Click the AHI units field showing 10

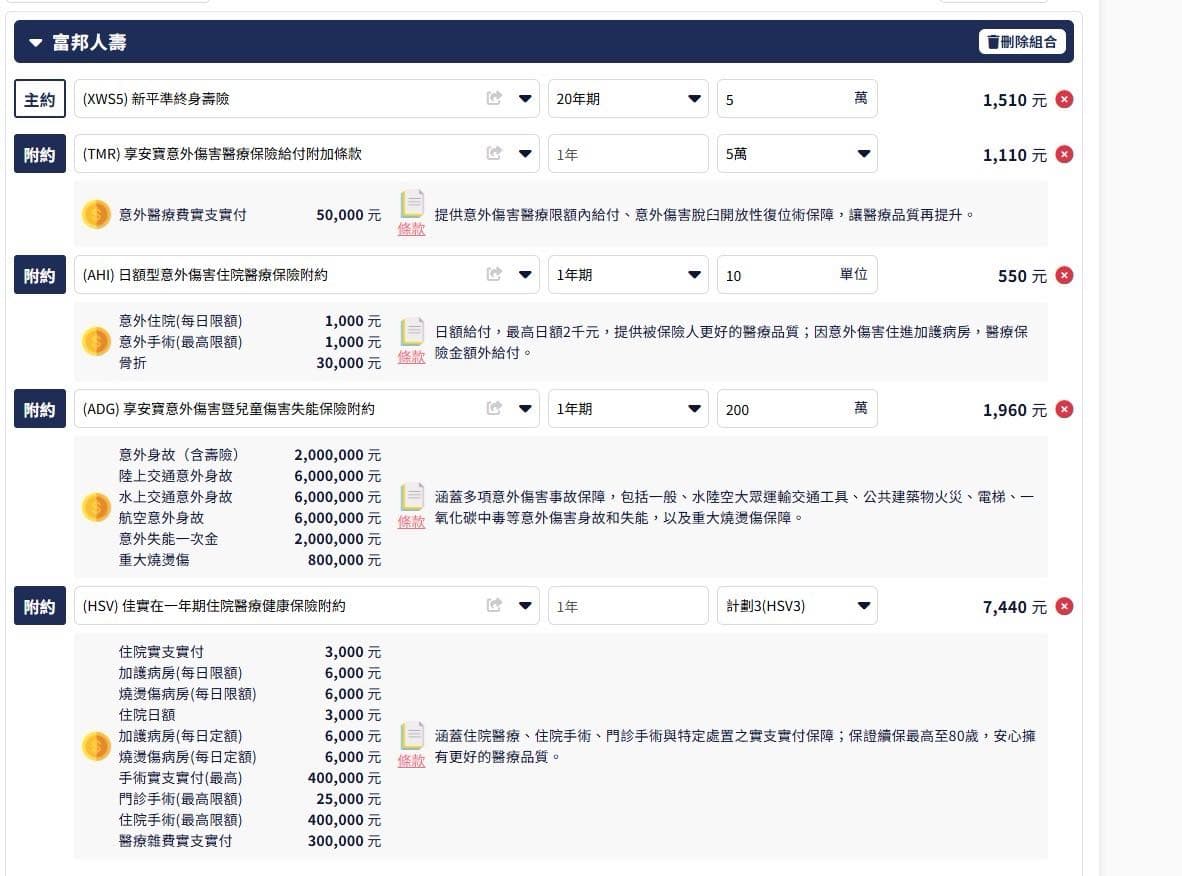(x=797, y=275)
